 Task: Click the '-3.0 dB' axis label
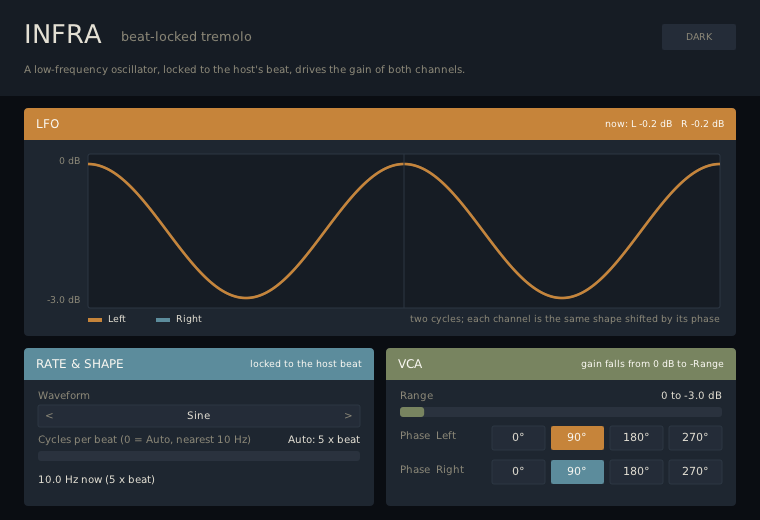click(x=63, y=300)
